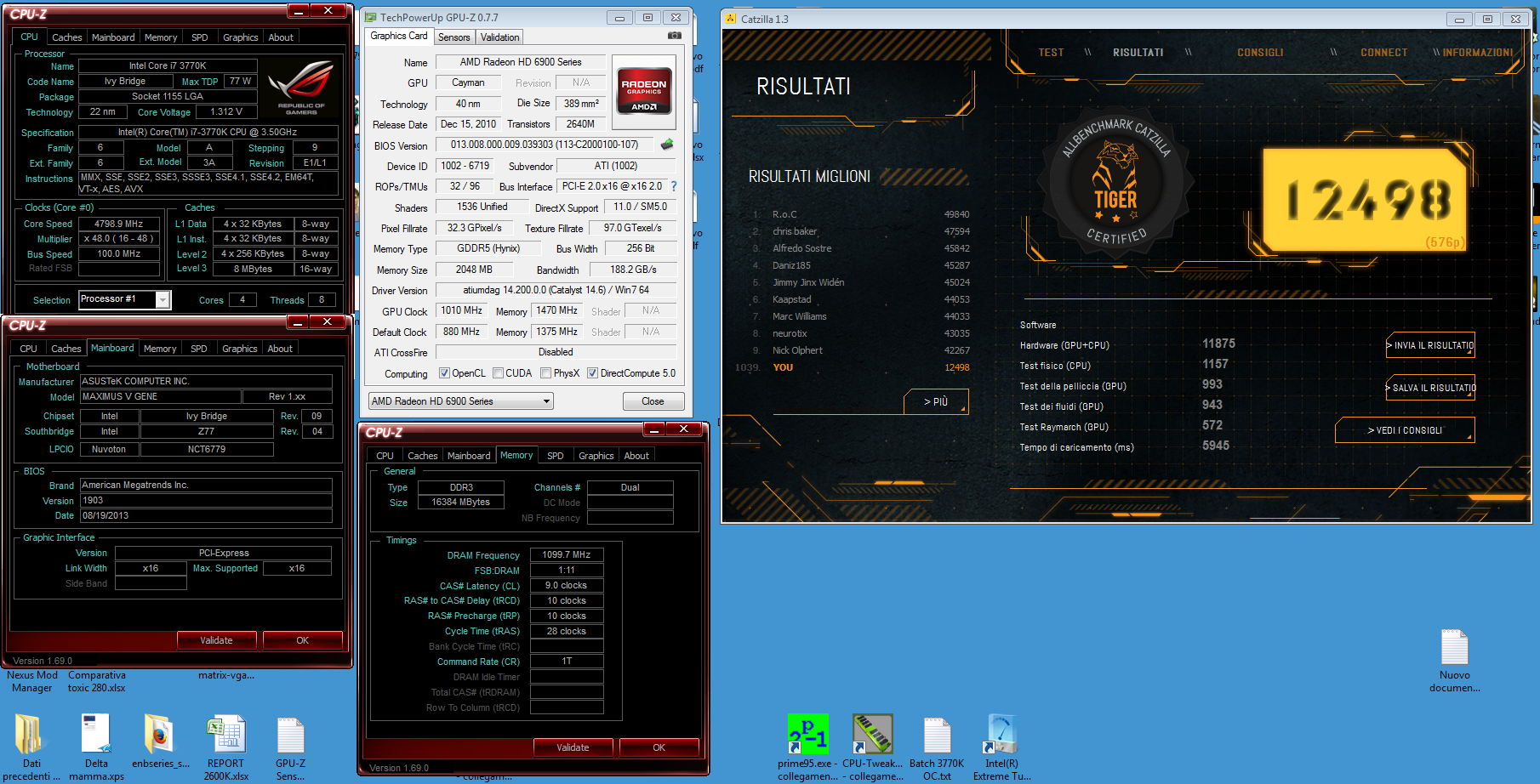Open Caches tab in top CPU-Z window
Image resolution: width=1540 pixels, height=784 pixels.
coord(66,37)
